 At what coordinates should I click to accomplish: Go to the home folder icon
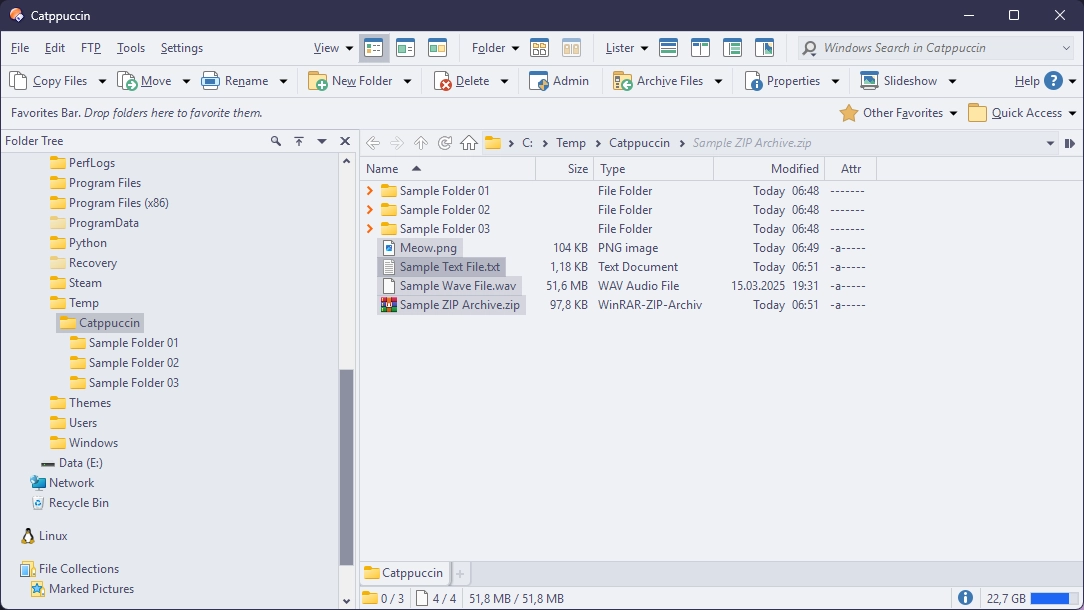click(x=469, y=143)
